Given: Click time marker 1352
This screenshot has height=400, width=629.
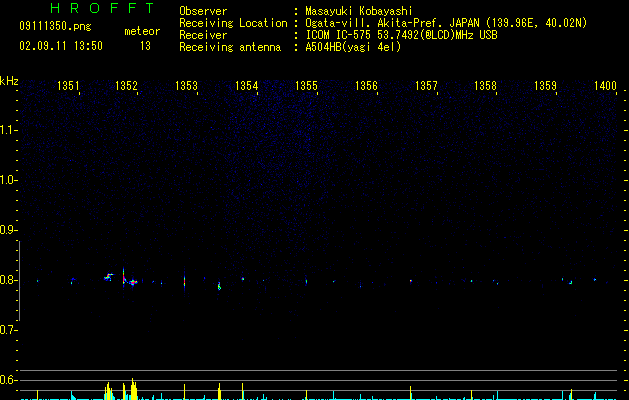Looking at the screenshot, I should (x=126, y=86).
